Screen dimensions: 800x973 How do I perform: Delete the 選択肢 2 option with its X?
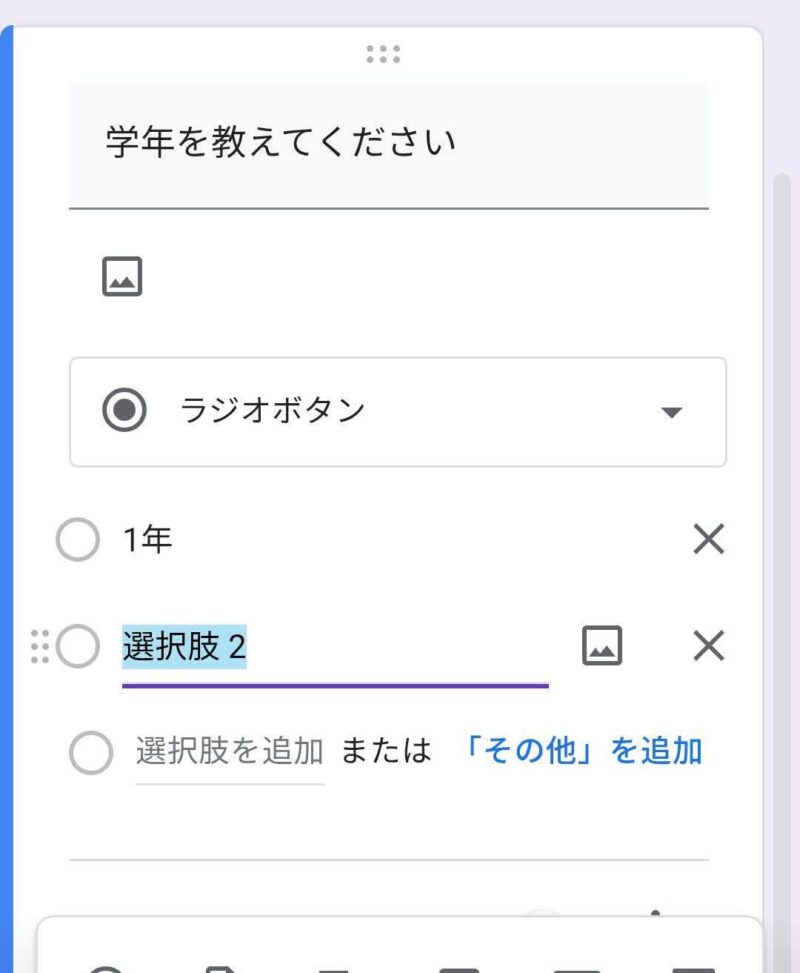[x=708, y=645]
